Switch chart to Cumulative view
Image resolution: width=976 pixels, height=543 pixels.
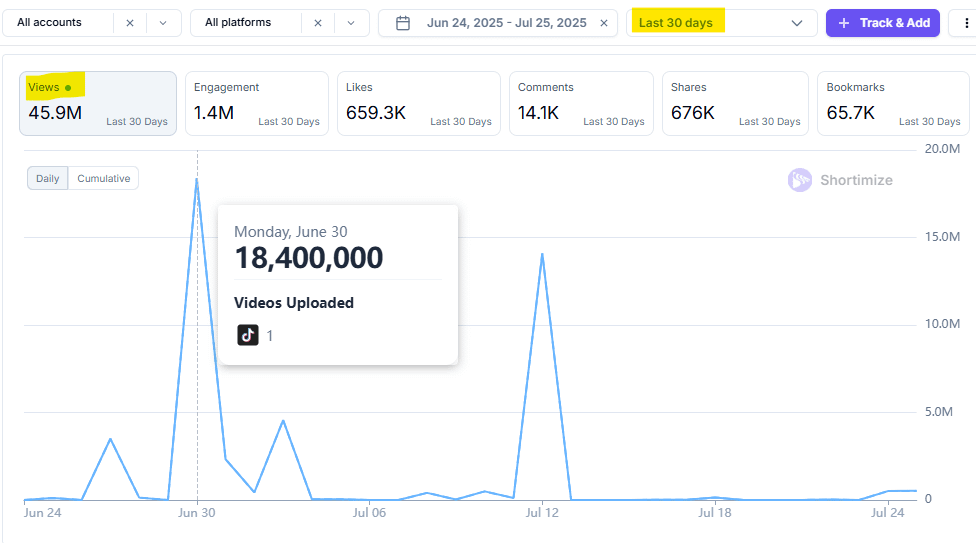pos(104,179)
